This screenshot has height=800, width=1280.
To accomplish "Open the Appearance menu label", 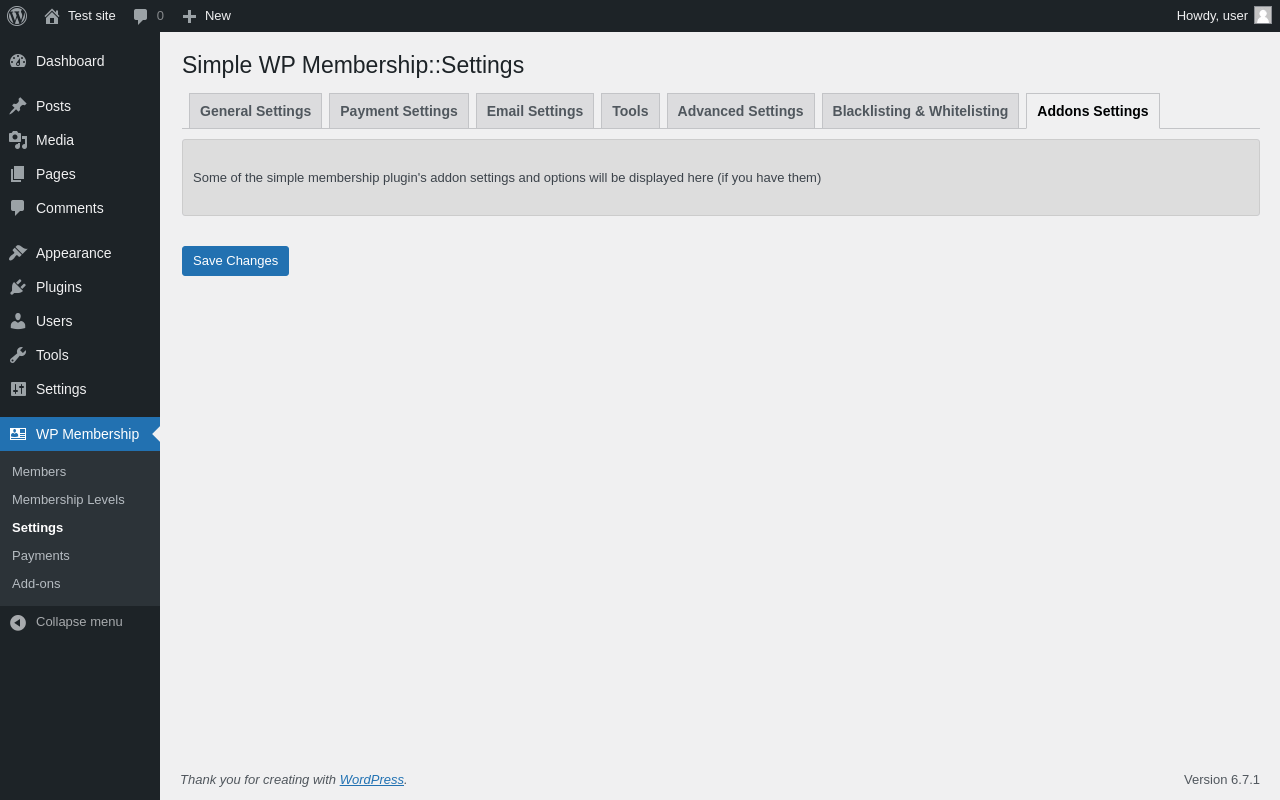I will click(x=74, y=253).
